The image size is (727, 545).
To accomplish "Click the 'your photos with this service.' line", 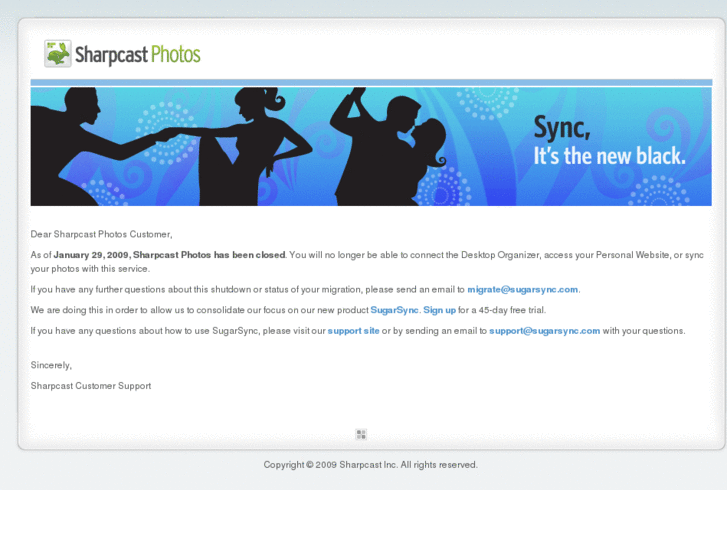I will (x=90, y=269).
